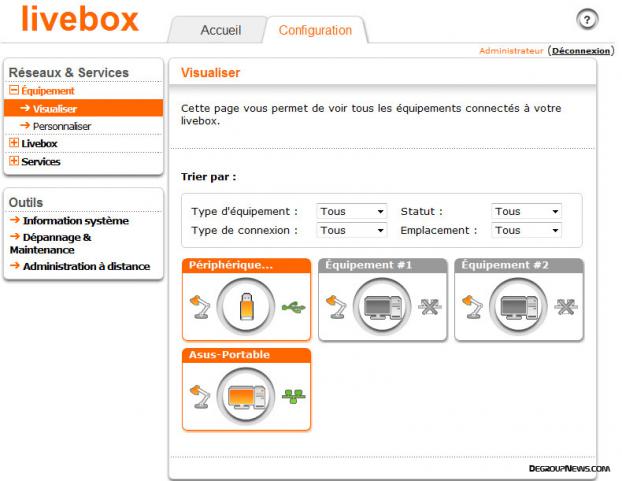
Task: Click the orange computer icon in Asus-Portable
Action: coord(246,396)
